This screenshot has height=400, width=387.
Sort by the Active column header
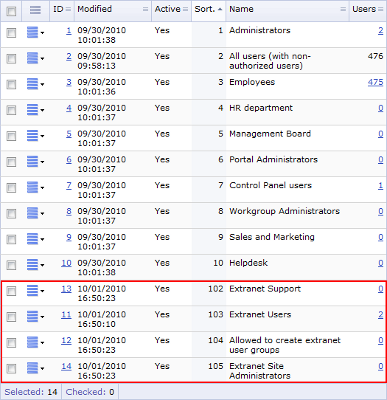pos(171,10)
